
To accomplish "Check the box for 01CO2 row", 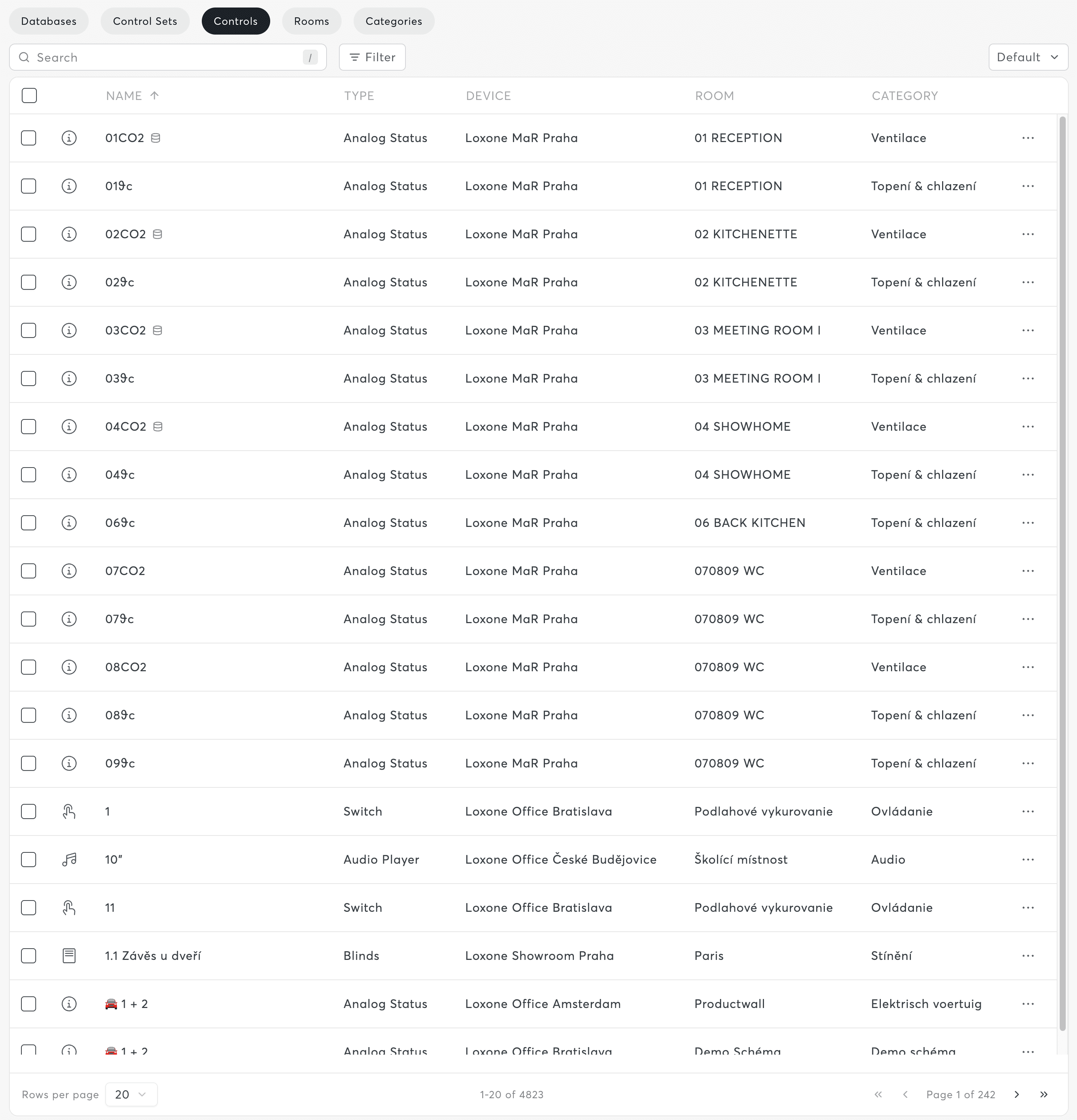I will [29, 138].
